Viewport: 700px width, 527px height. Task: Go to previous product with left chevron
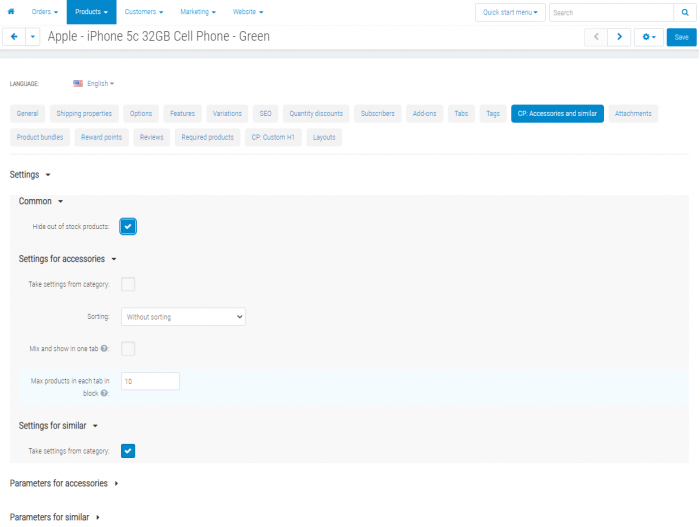click(x=596, y=37)
